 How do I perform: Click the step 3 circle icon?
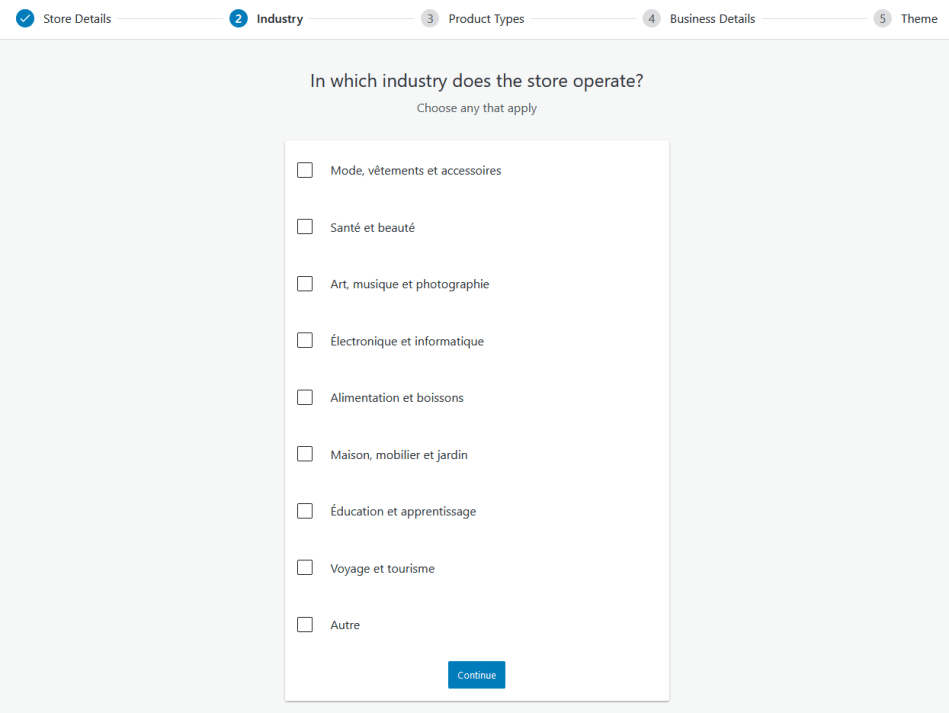(430, 19)
